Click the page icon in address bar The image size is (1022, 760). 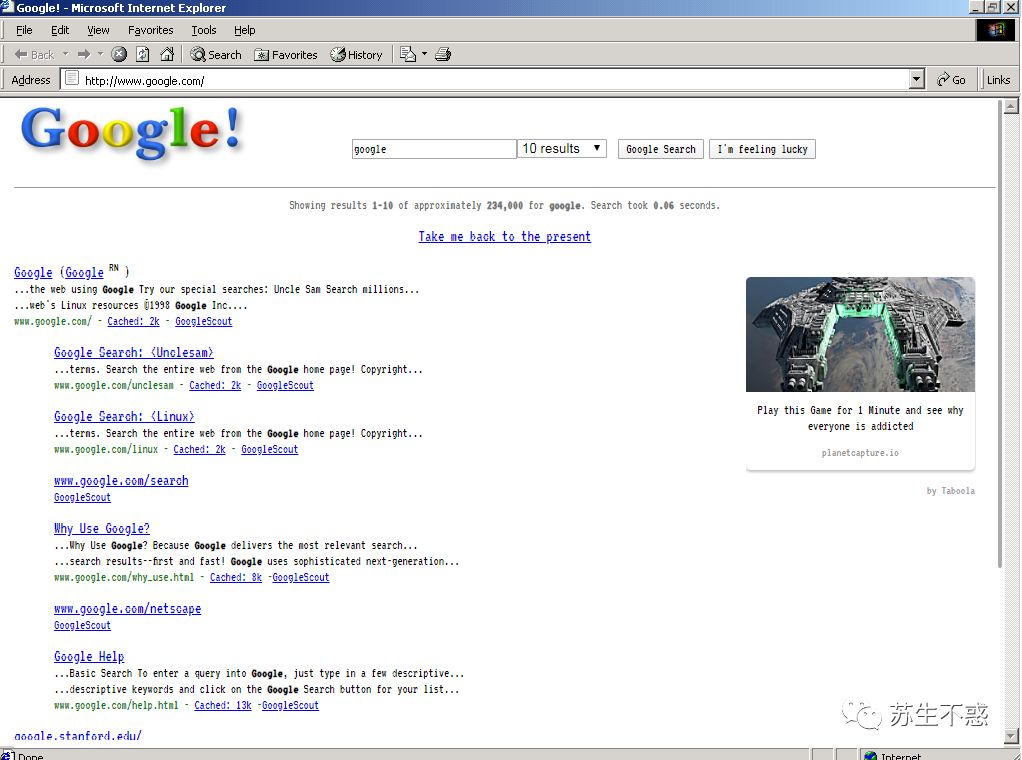72,80
